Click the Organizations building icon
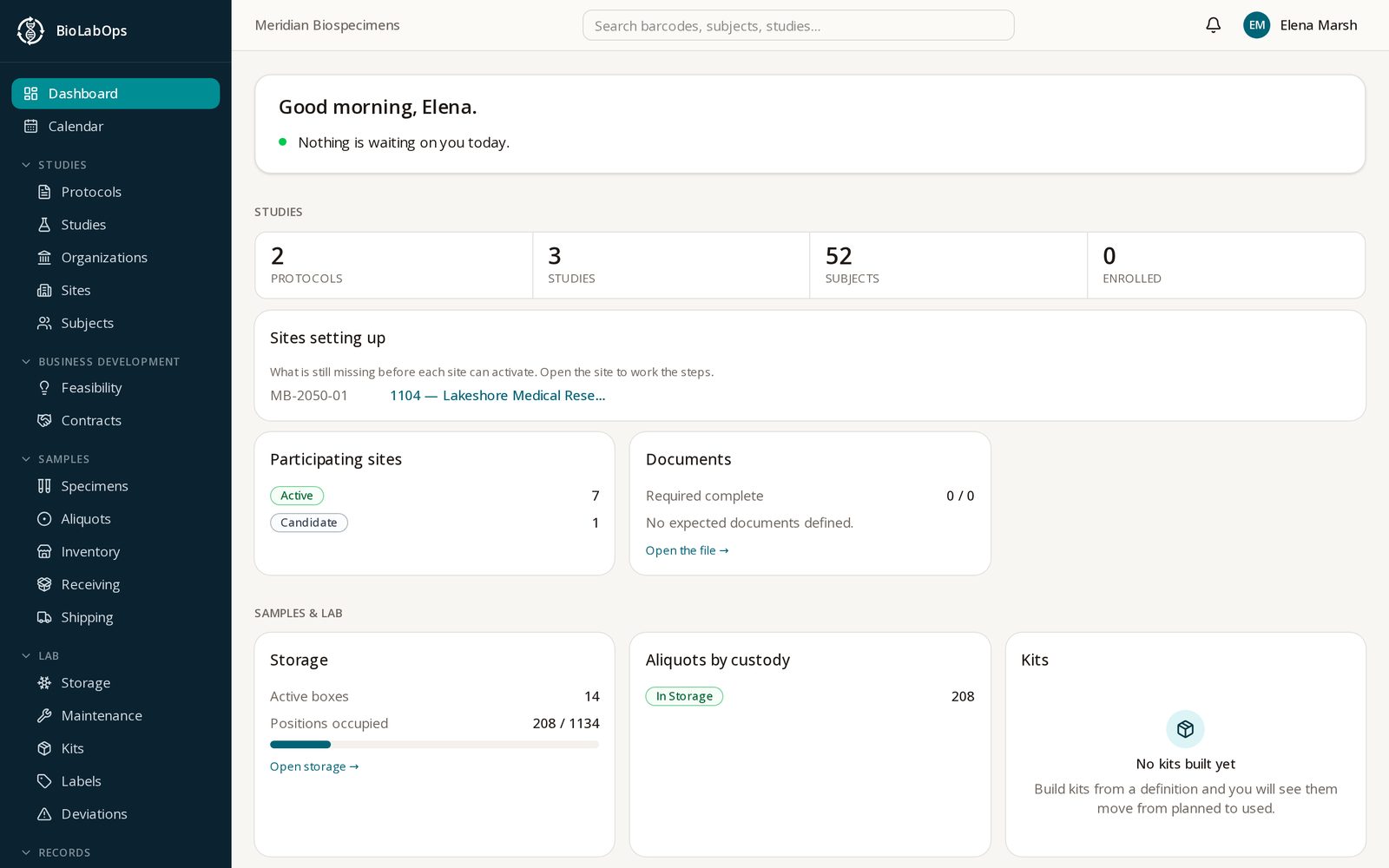Image resolution: width=1389 pixels, height=868 pixels. (x=44, y=258)
